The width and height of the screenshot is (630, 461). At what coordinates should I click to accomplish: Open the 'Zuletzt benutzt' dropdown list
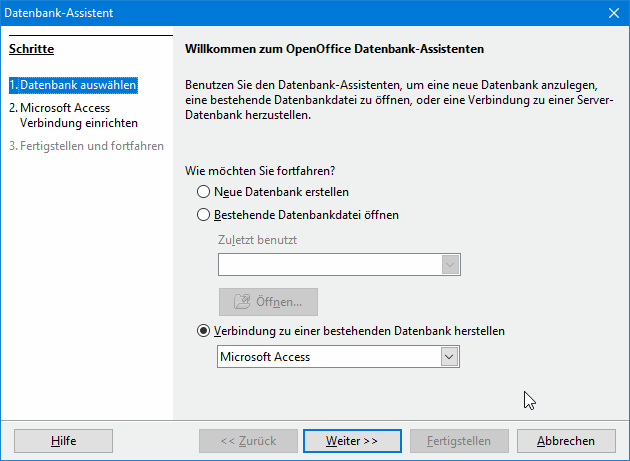pyautogui.click(x=450, y=264)
